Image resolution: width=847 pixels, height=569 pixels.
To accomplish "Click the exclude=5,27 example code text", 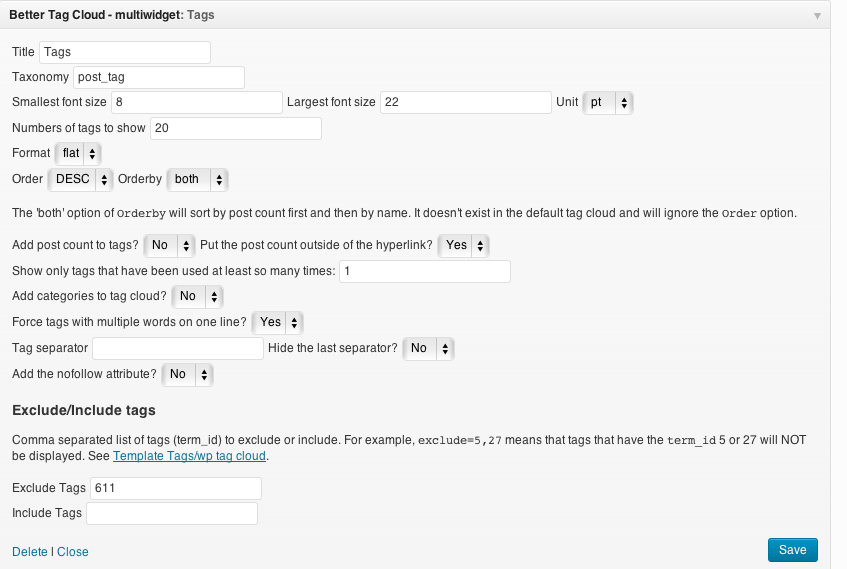I will (460, 440).
